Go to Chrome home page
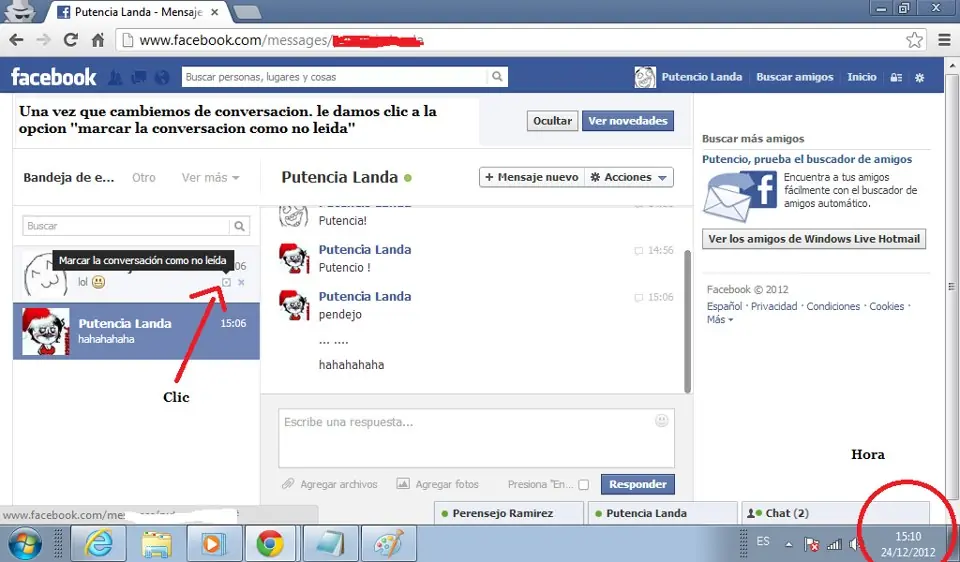The width and height of the screenshot is (960, 562). click(x=97, y=40)
